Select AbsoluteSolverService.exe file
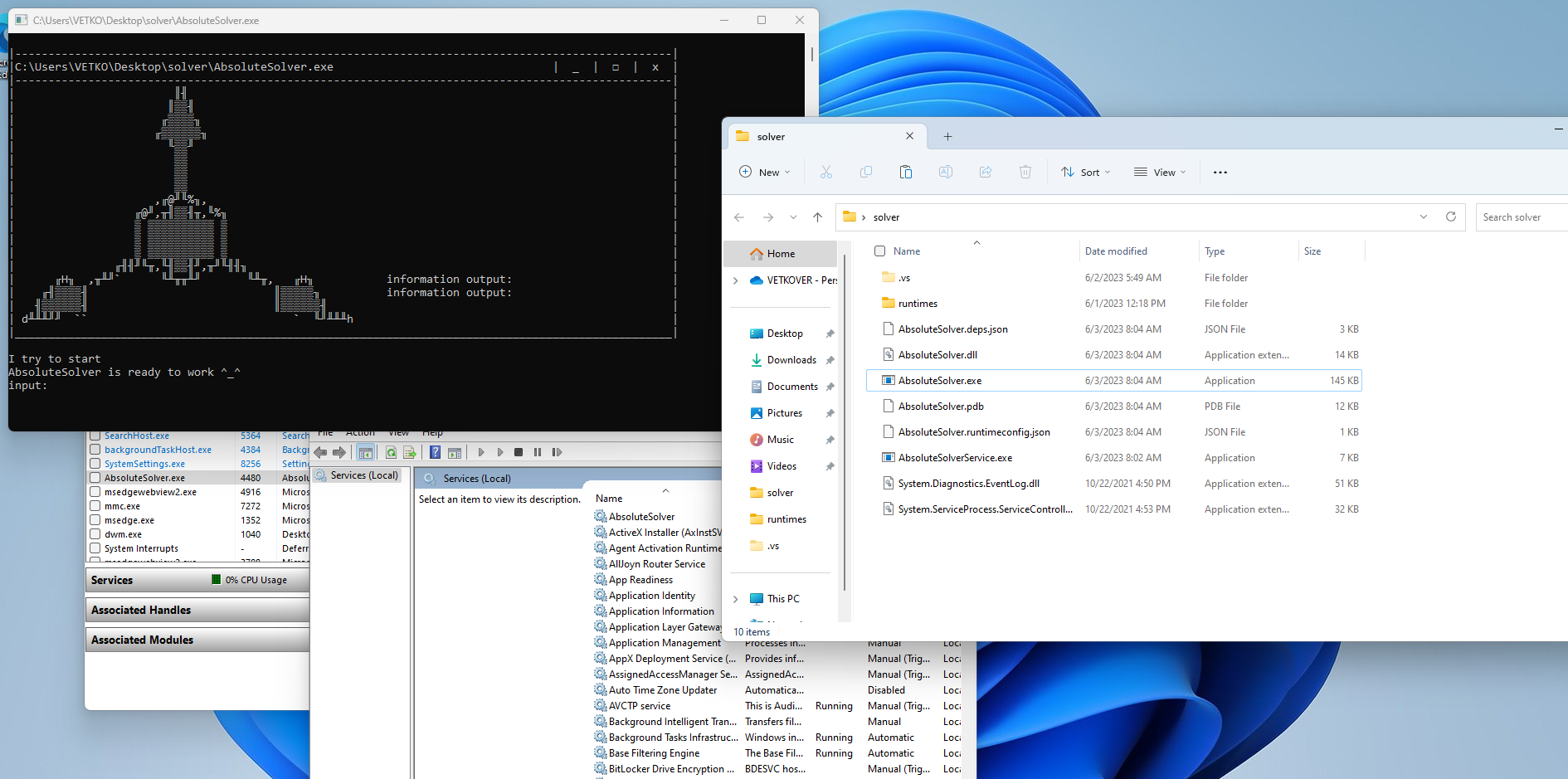Screen dimensions: 1568x779 (1113, 458)
